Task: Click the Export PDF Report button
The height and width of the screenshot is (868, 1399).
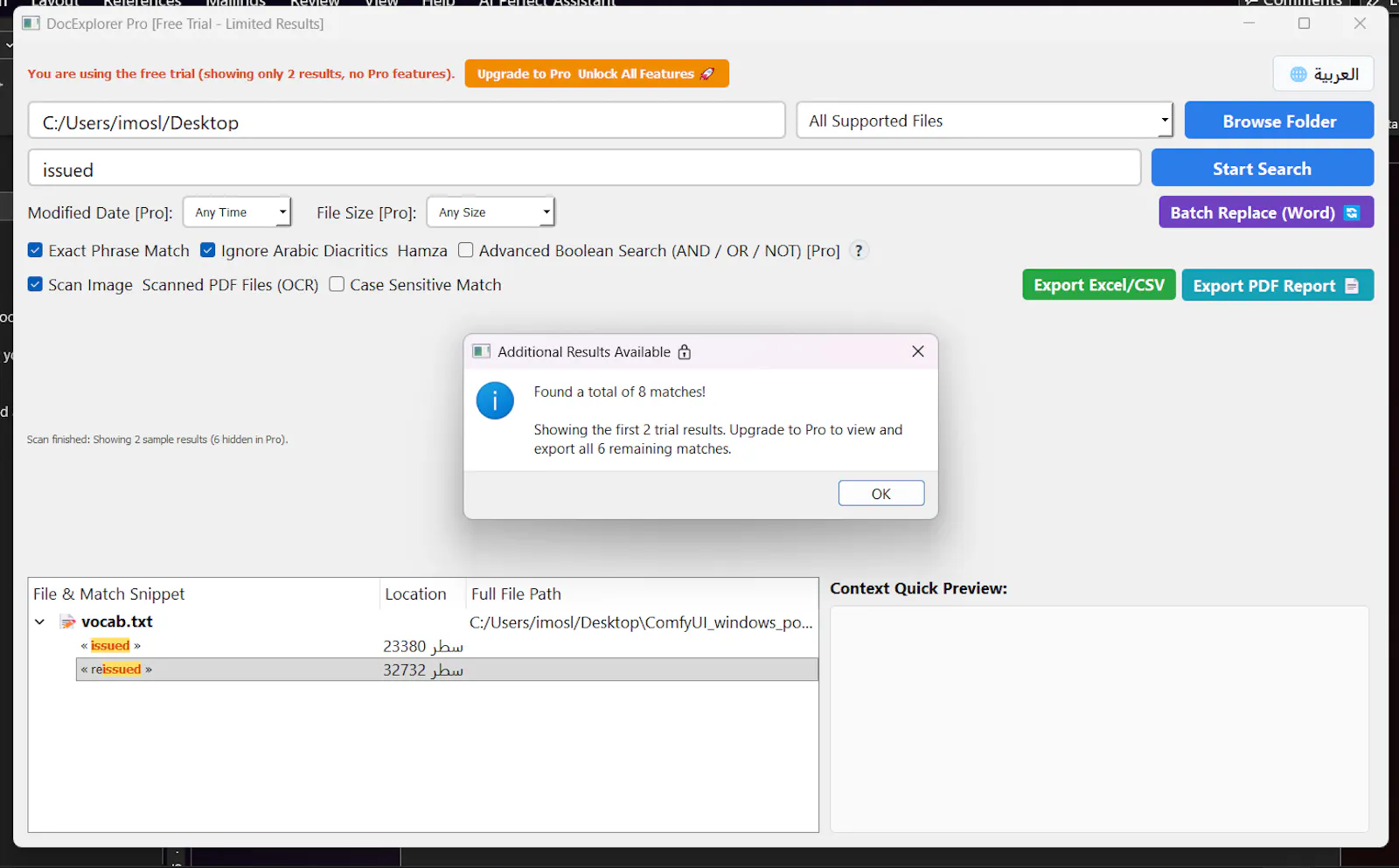Action: coord(1277,285)
